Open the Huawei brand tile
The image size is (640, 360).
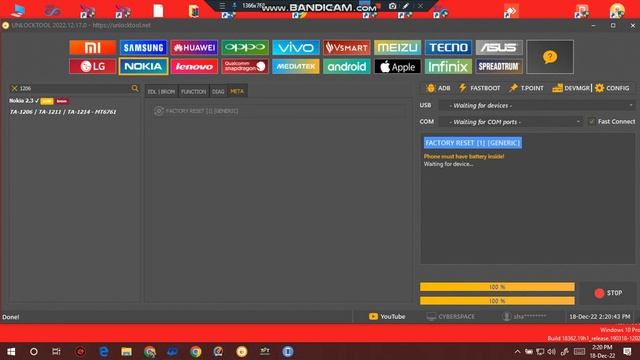[194, 48]
